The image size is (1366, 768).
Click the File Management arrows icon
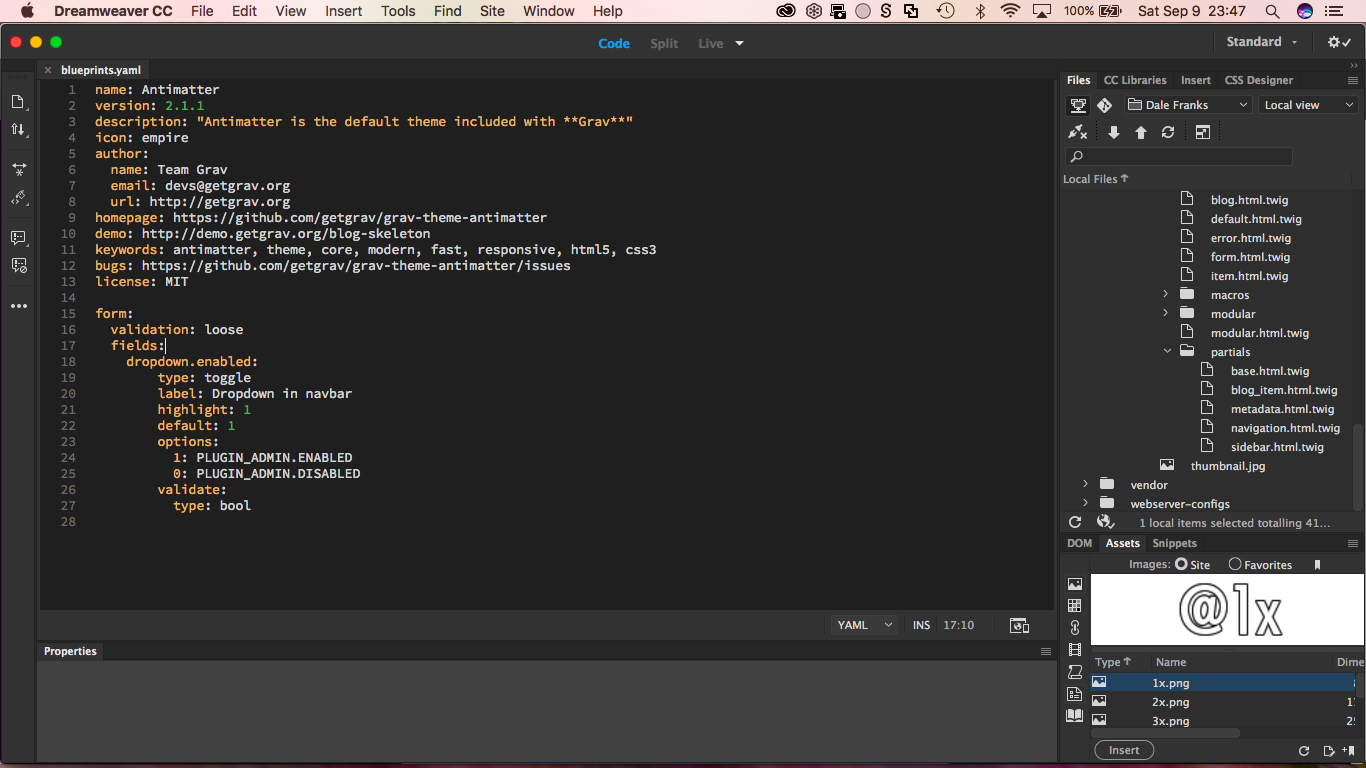tap(18, 130)
